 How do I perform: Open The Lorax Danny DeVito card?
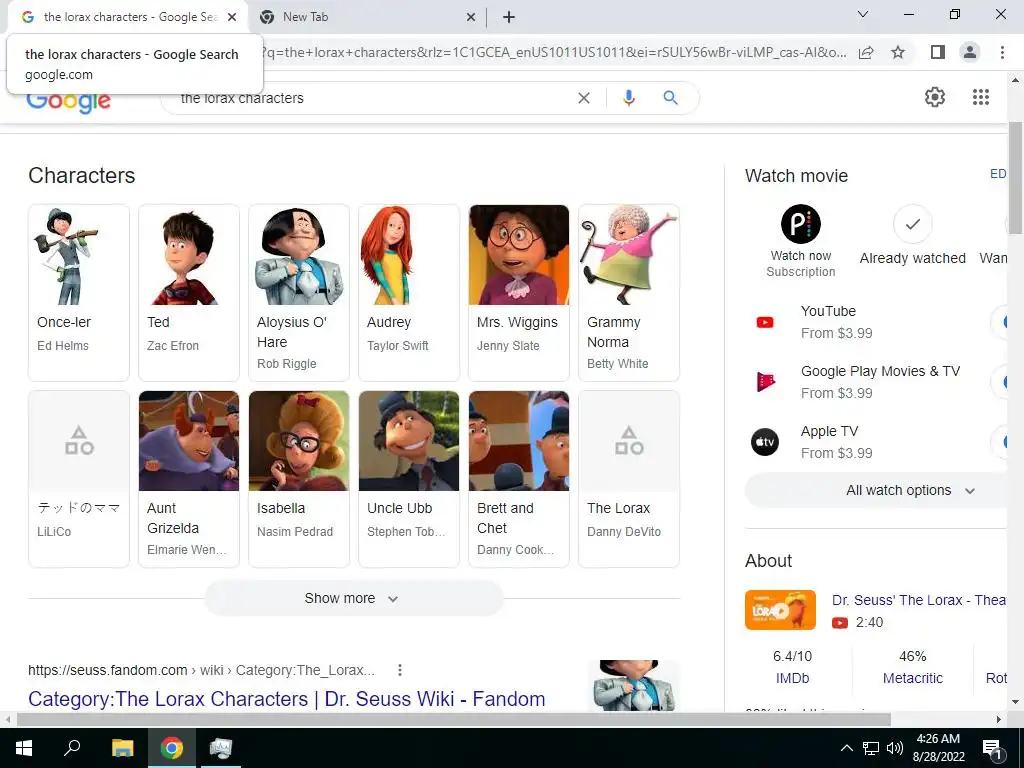[x=629, y=479]
